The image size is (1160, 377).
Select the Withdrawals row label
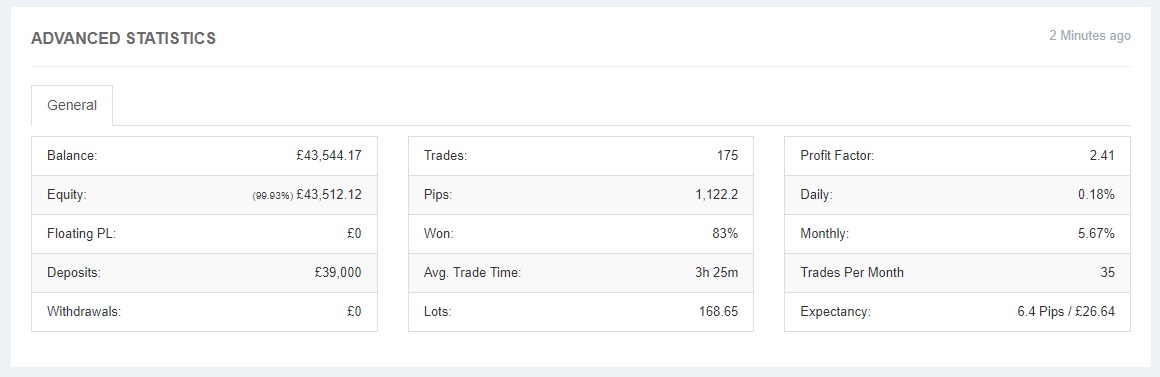pyautogui.click(x=84, y=311)
